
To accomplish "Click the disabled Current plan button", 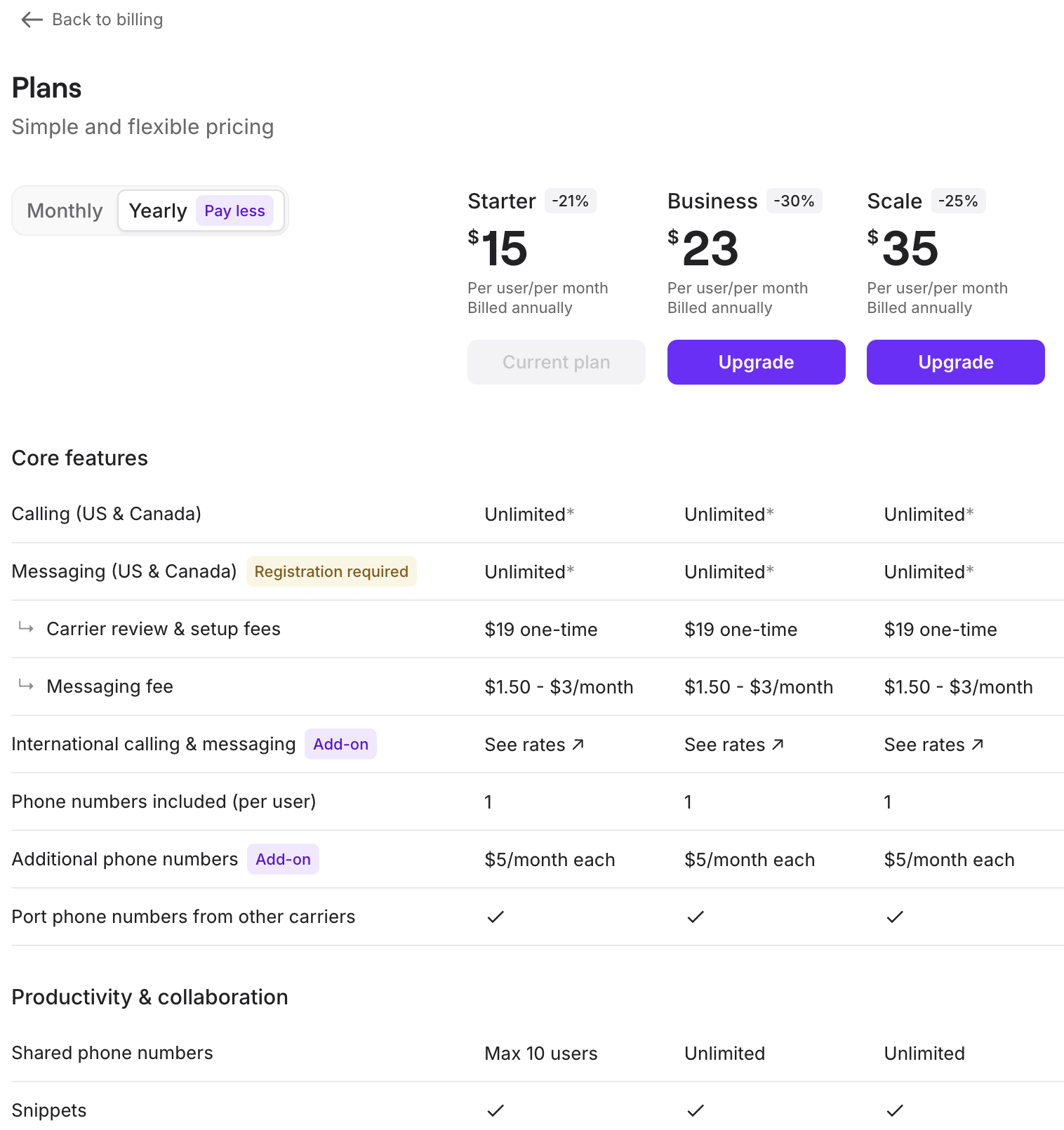I will (x=557, y=362).
